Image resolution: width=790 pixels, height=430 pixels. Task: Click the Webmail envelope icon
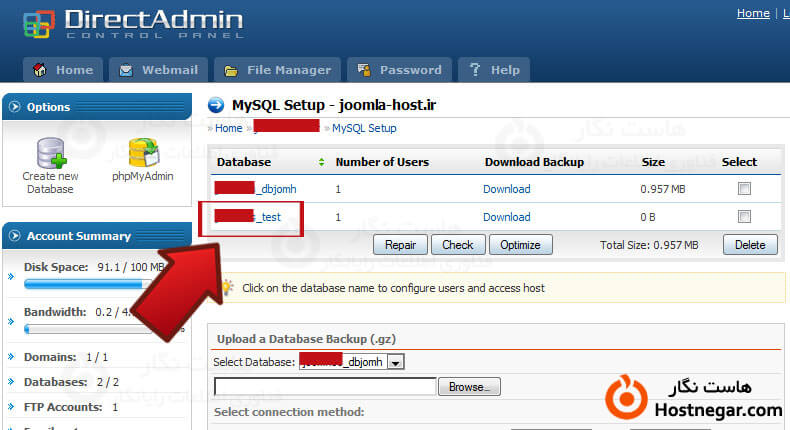click(x=126, y=70)
